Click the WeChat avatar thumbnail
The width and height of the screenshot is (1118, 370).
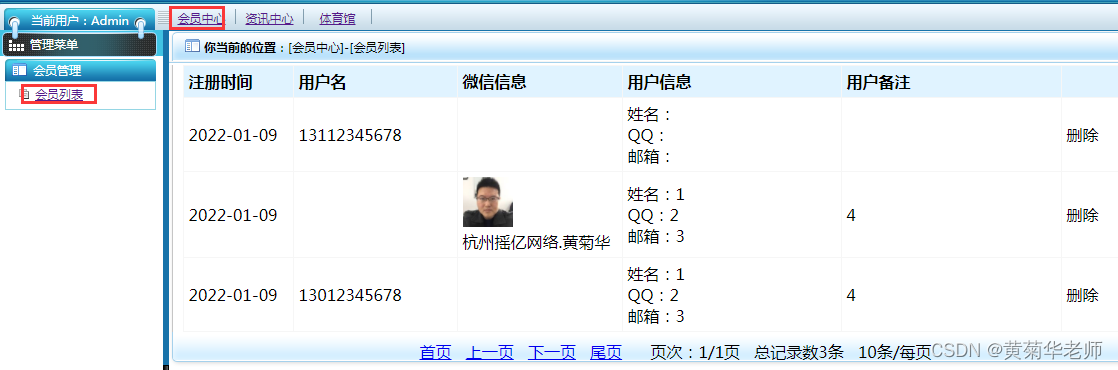click(x=488, y=202)
